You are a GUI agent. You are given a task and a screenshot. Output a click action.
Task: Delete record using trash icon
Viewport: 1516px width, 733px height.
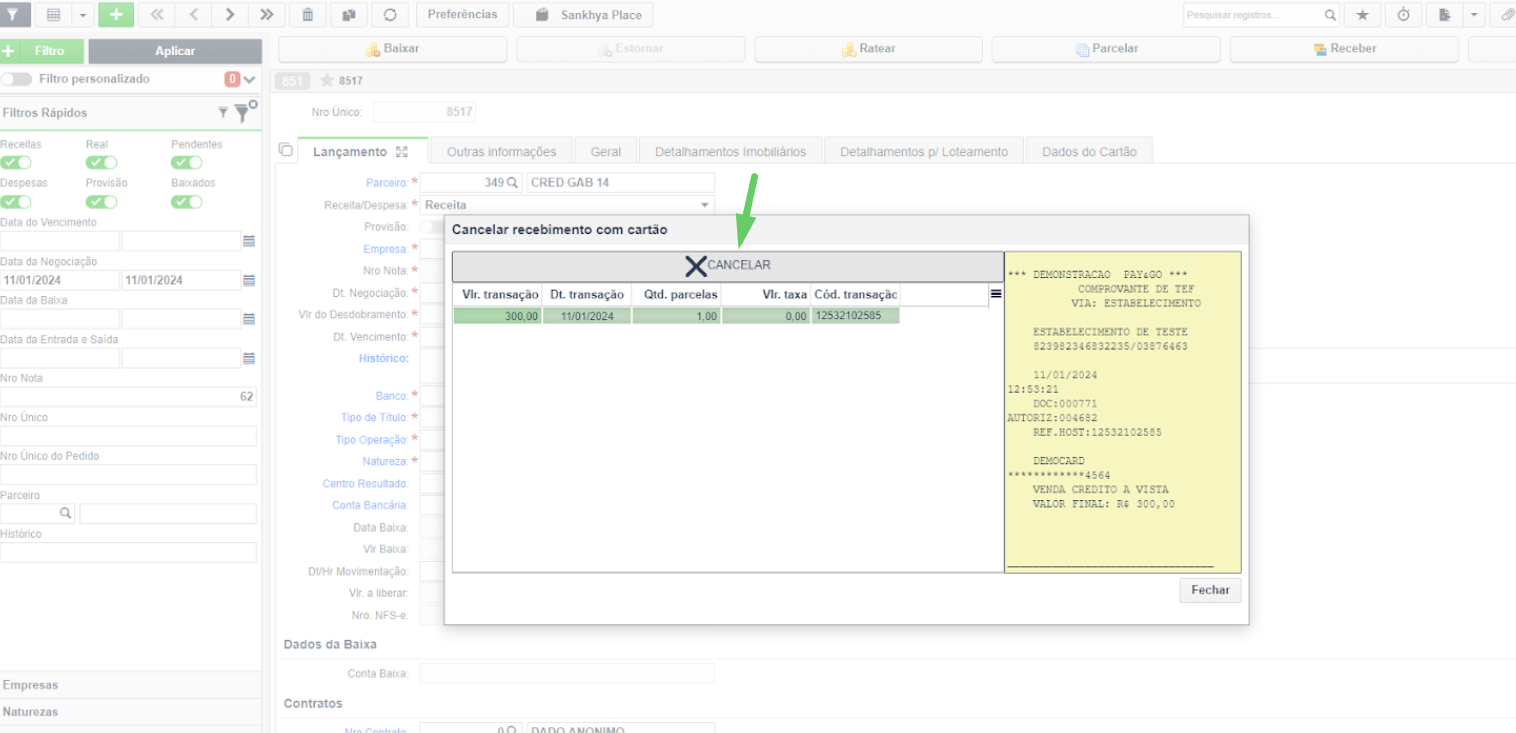[x=308, y=15]
